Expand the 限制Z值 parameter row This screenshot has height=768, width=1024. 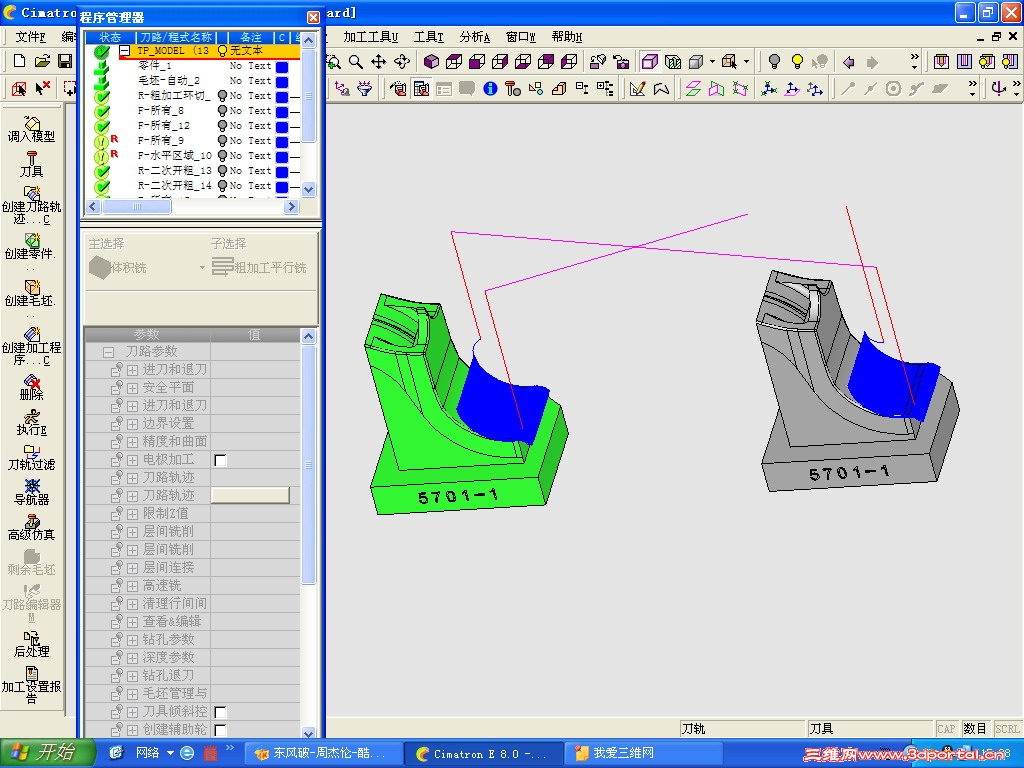pos(133,514)
